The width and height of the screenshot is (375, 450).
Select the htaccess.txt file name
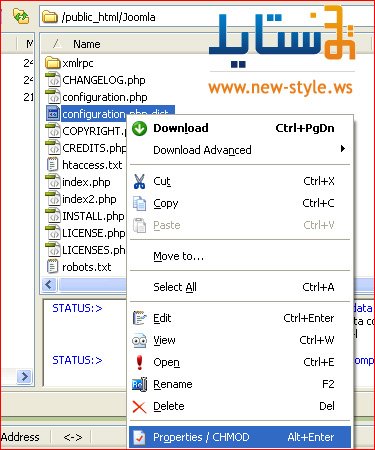click(x=92, y=165)
